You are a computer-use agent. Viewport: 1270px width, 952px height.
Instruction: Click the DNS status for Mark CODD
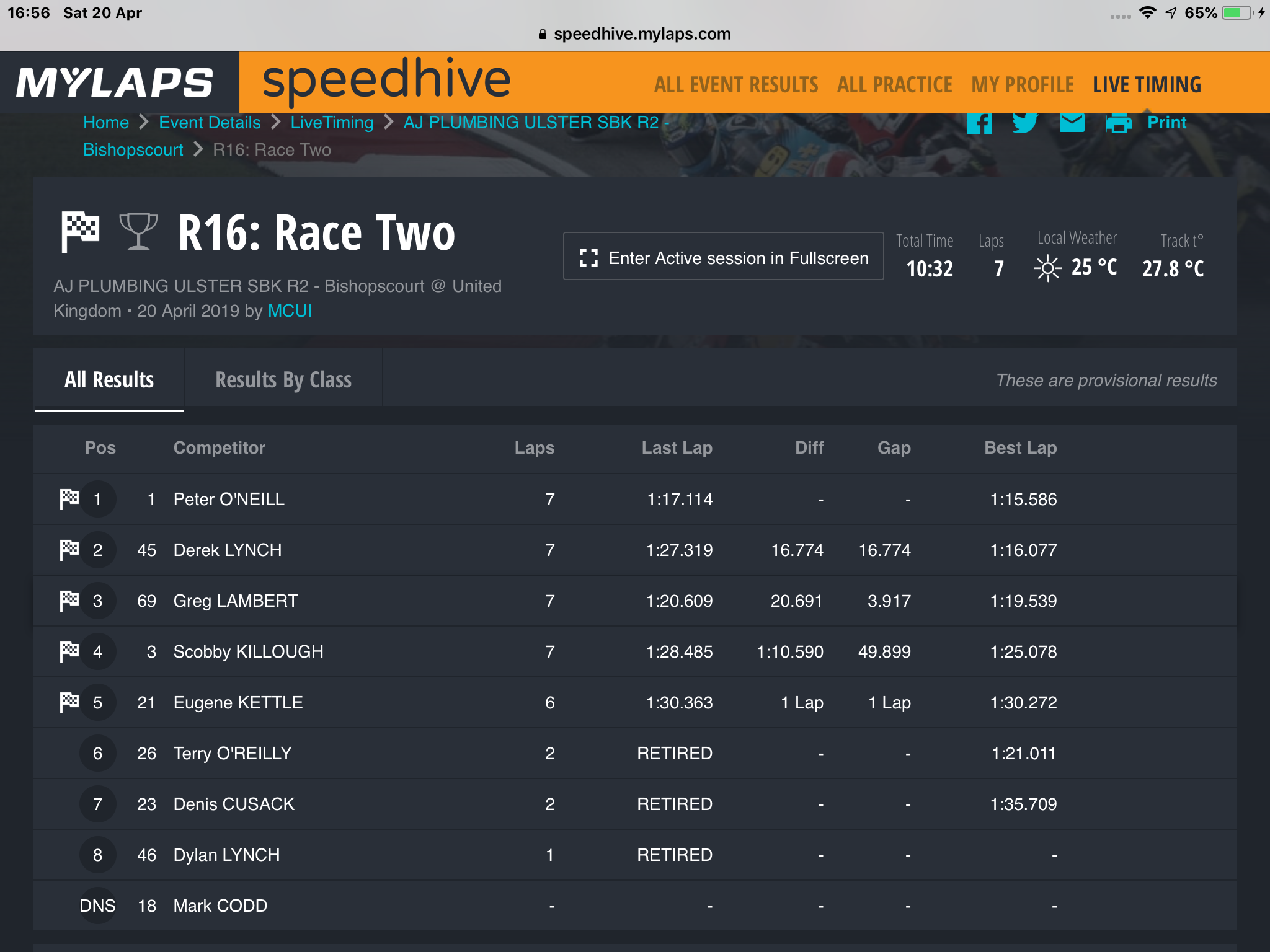coord(97,906)
